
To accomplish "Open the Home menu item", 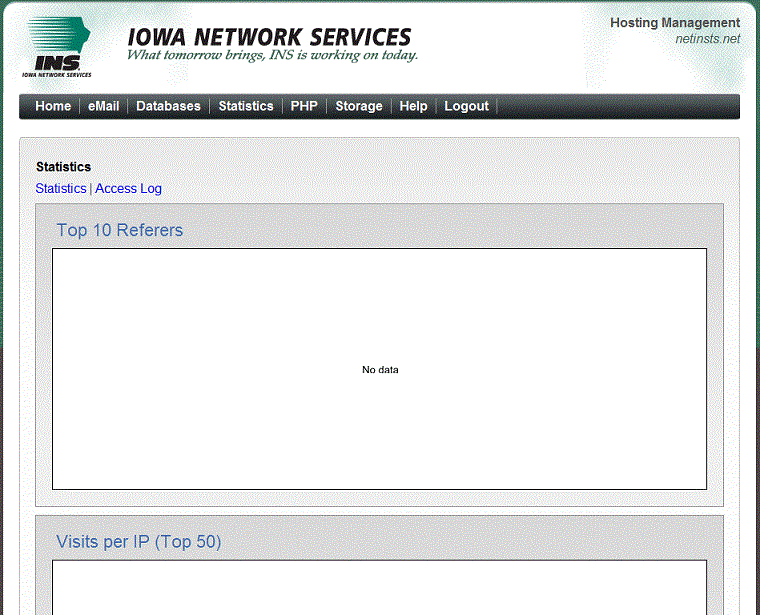I will point(53,106).
